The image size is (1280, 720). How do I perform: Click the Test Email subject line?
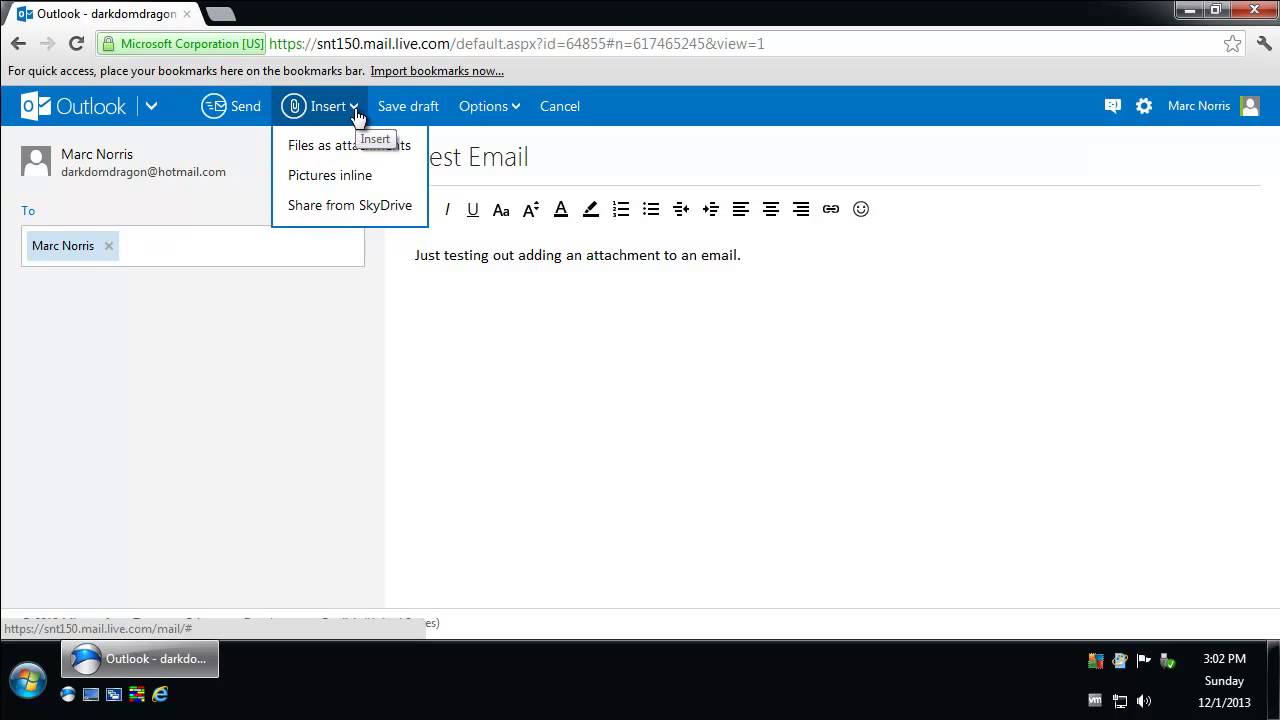pyautogui.click(x=478, y=157)
